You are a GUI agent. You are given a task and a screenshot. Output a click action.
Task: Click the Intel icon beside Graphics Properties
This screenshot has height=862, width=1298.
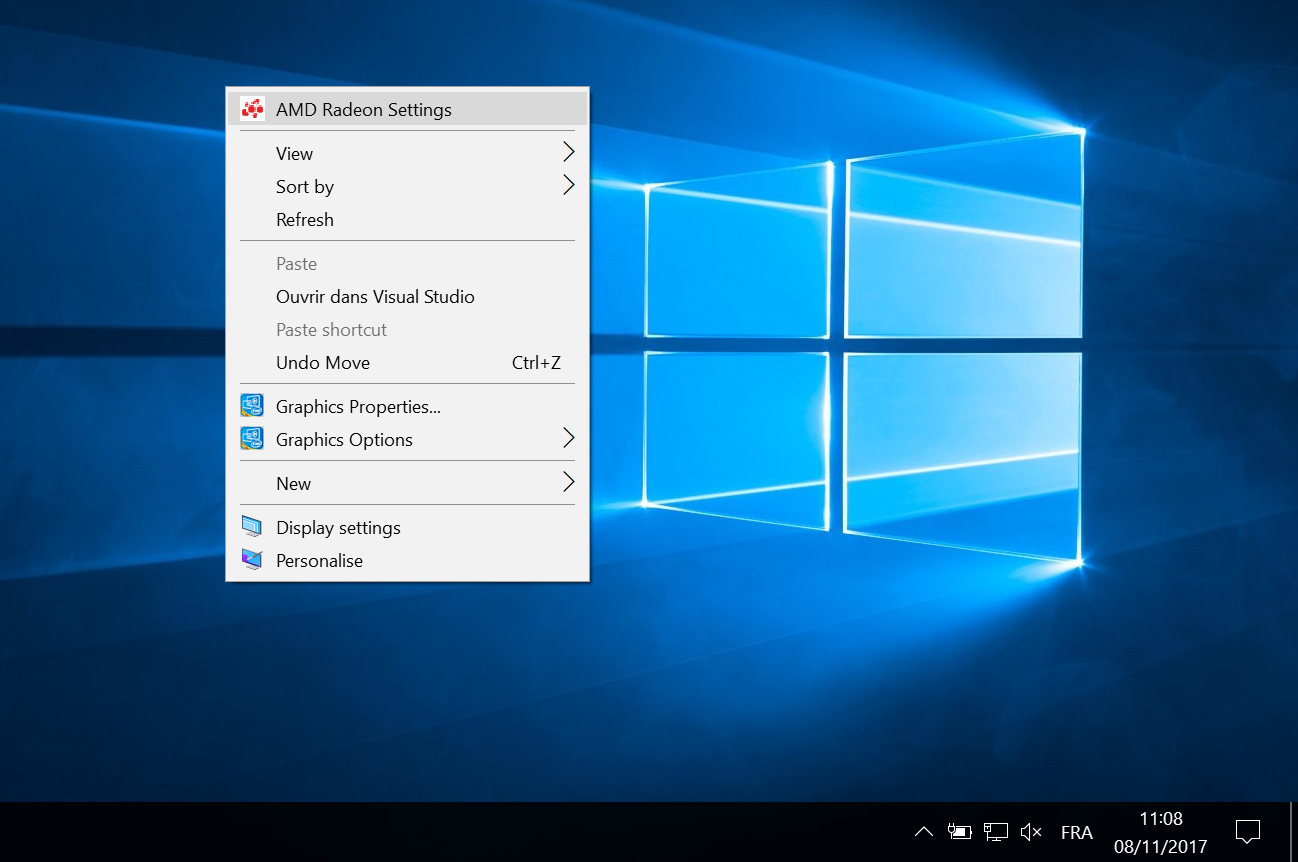[252, 406]
